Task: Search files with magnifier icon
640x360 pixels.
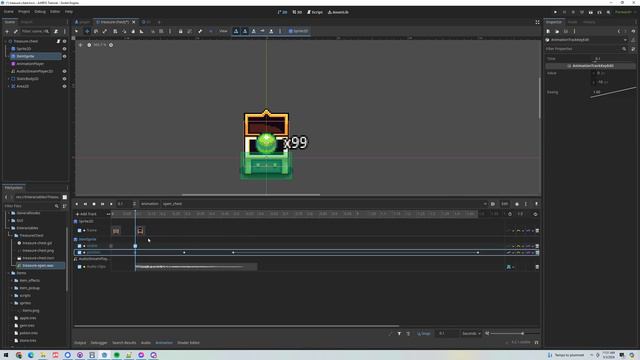Action: pos(57,206)
